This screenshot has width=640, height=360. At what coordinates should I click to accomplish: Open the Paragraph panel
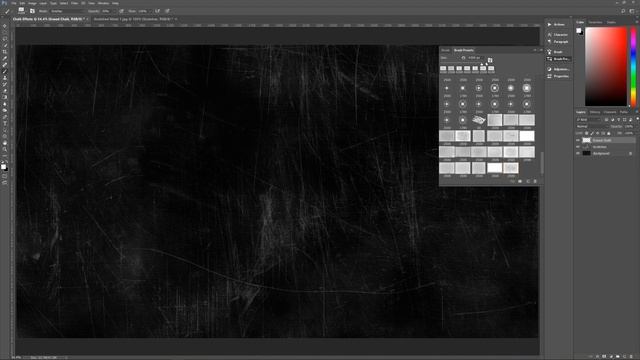pyautogui.click(x=558, y=42)
